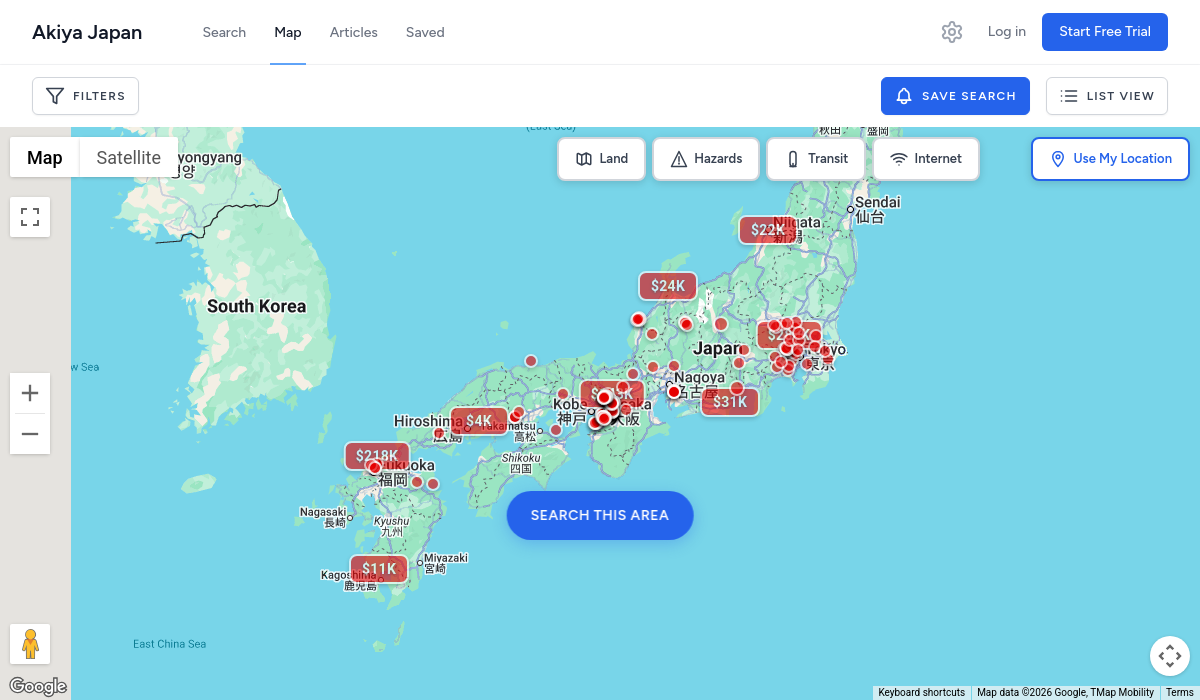The image size is (1200, 700).
Task: Open the settings gear icon
Action: [951, 31]
